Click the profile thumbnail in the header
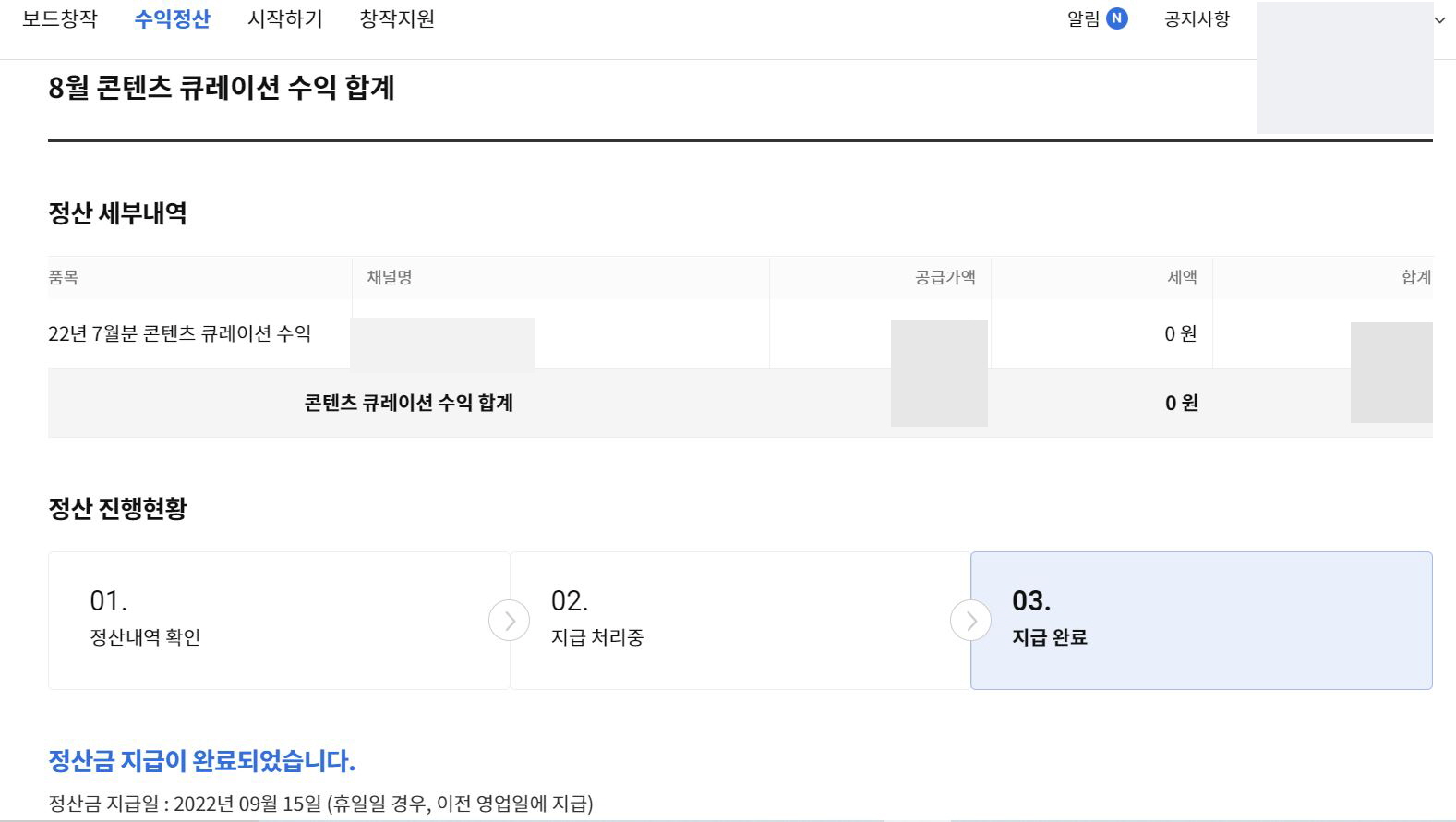This screenshot has width=1456, height=822. 1346,65
